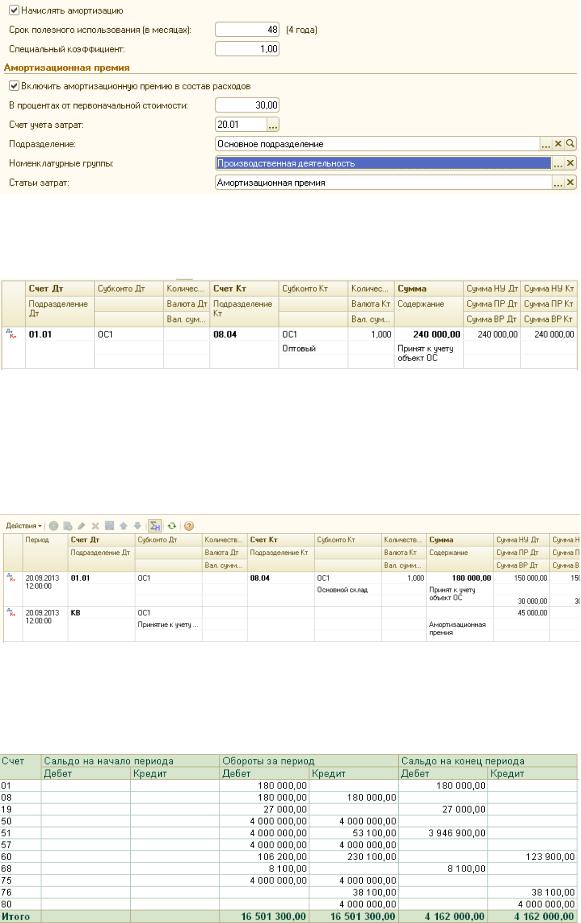Image resolution: width=581 pixels, height=923 pixels.
Task: Click the move down arrow toolbar icon
Action: tap(137, 526)
